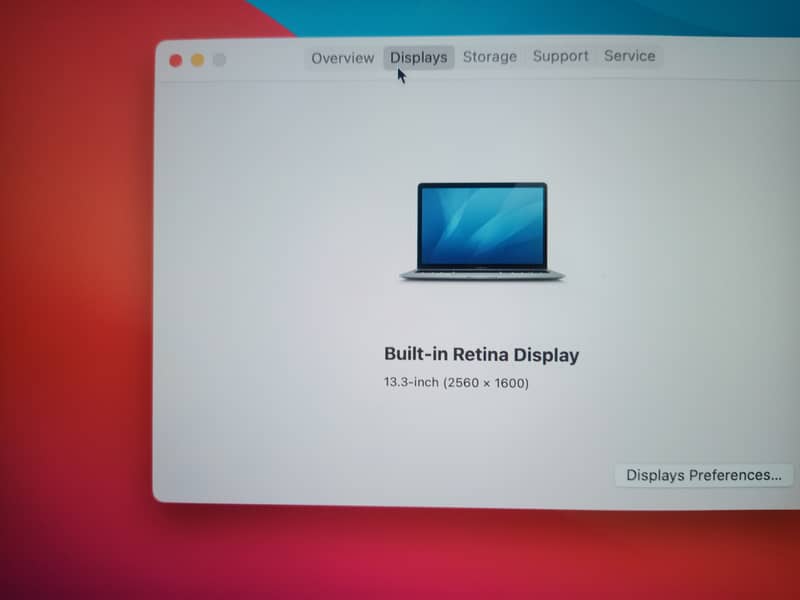
Task: Click the MacBook display image
Action: (x=482, y=231)
